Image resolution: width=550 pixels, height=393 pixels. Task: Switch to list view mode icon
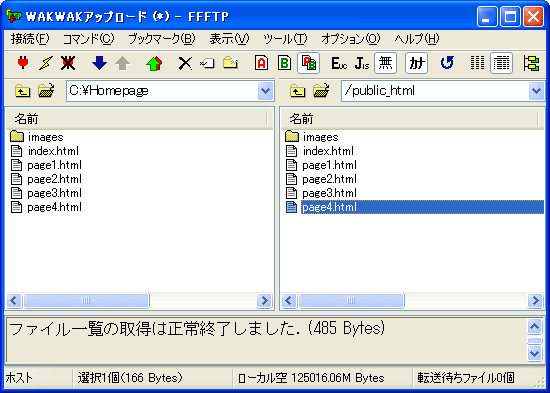click(477, 63)
